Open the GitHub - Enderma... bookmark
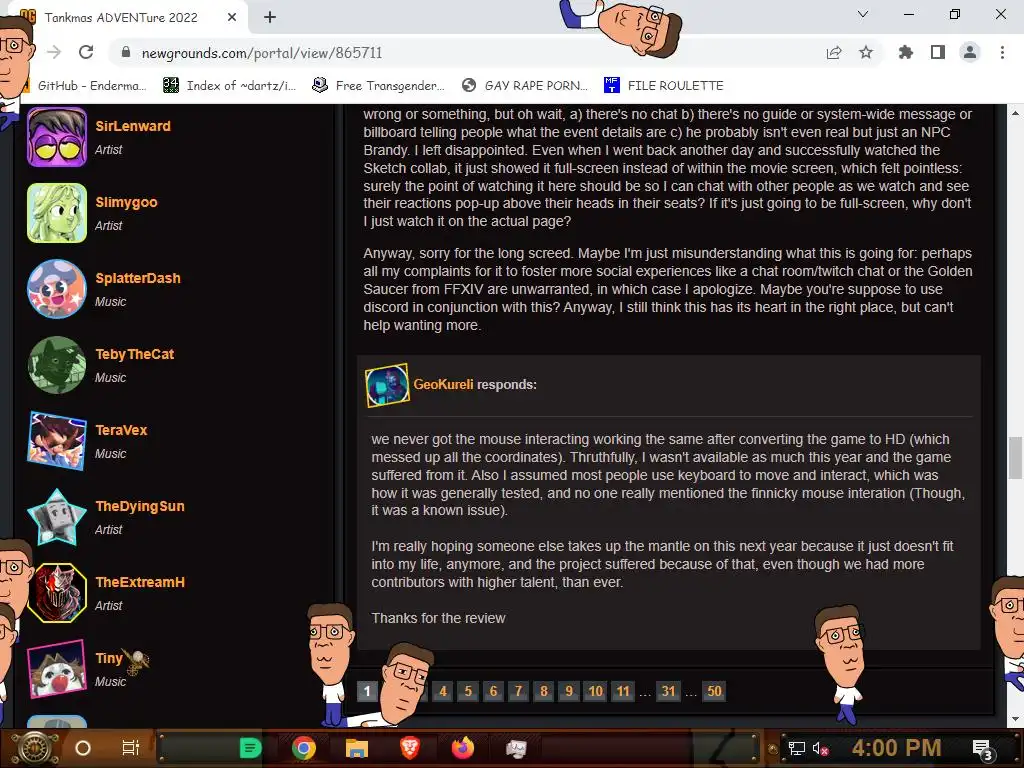 pos(85,86)
